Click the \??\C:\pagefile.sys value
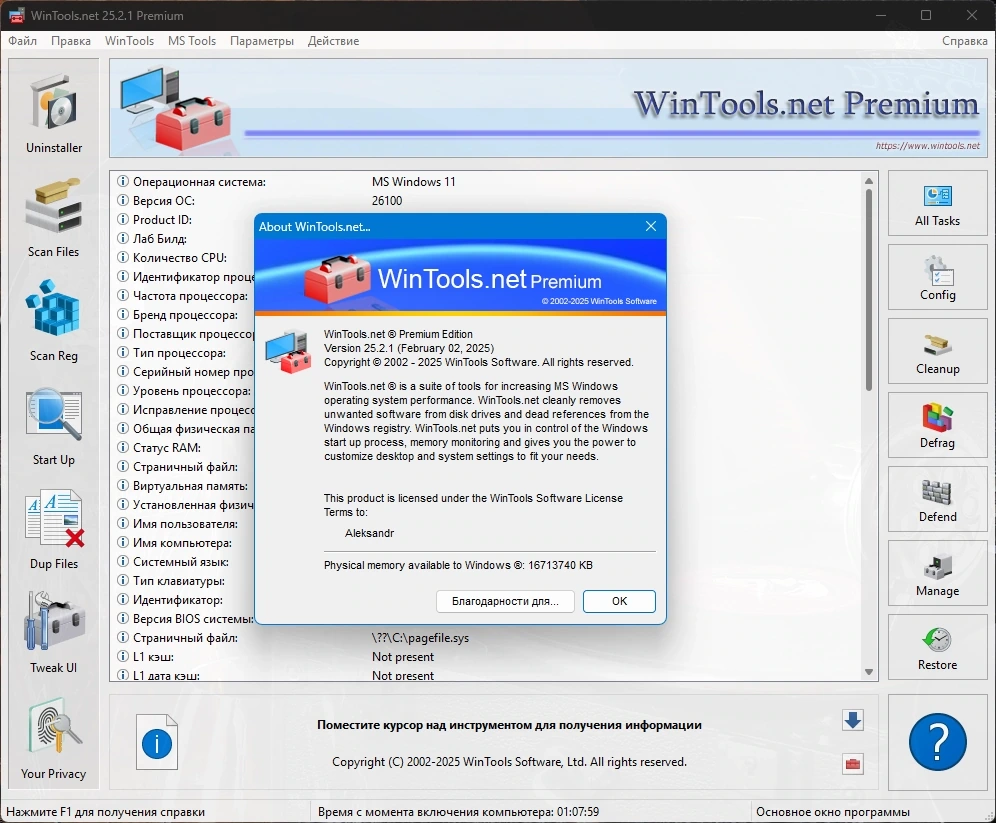The height and width of the screenshot is (823, 996). point(421,638)
